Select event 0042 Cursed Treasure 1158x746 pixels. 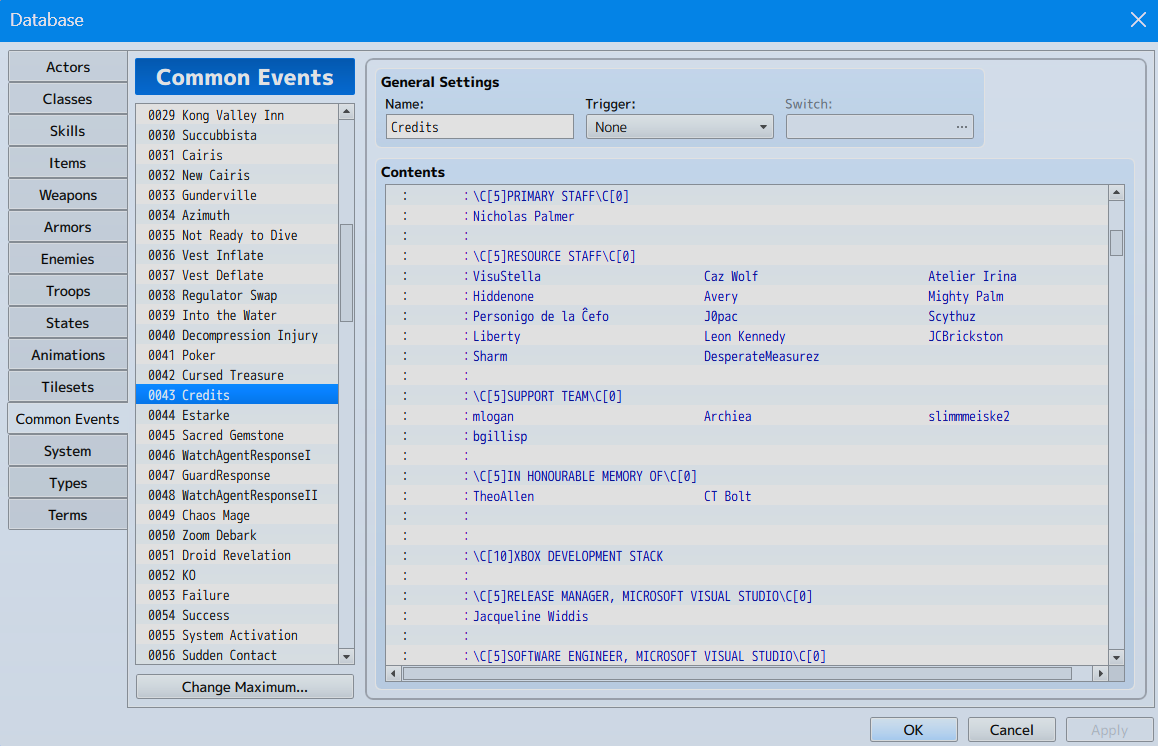click(x=237, y=374)
